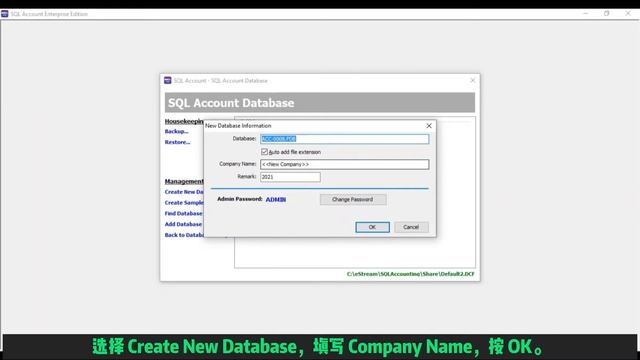Choose Create Sample Database link
The width and height of the screenshot is (640, 360).
[184, 202]
